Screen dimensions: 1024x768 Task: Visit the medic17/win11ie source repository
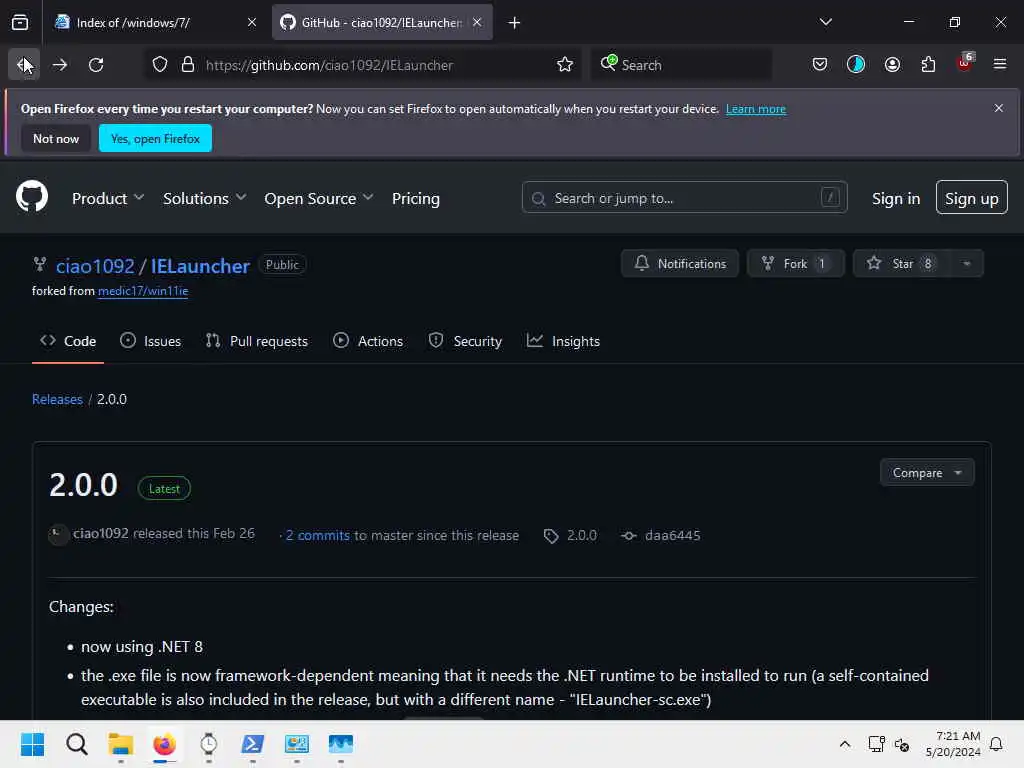coord(143,291)
